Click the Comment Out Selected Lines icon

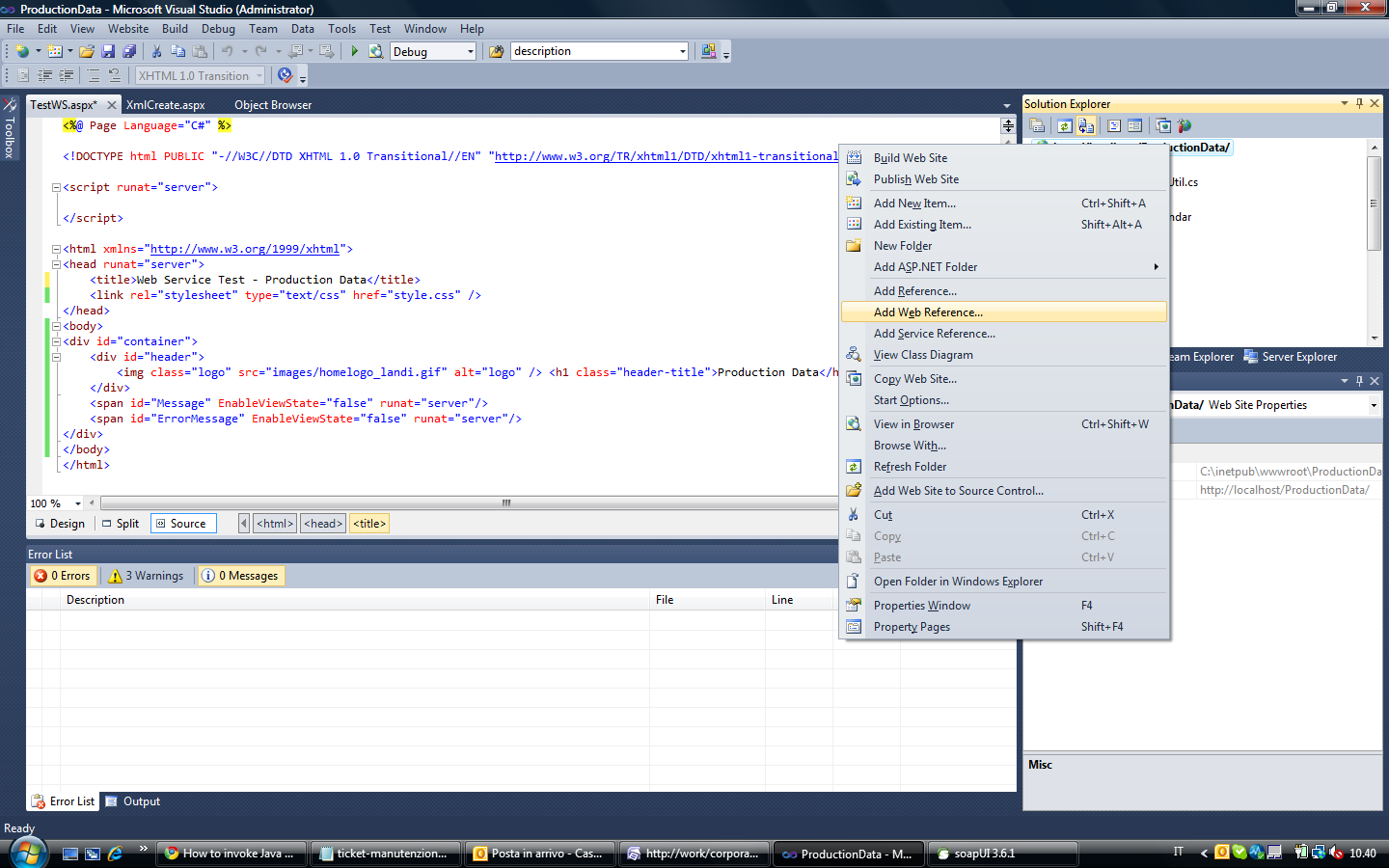[x=94, y=75]
